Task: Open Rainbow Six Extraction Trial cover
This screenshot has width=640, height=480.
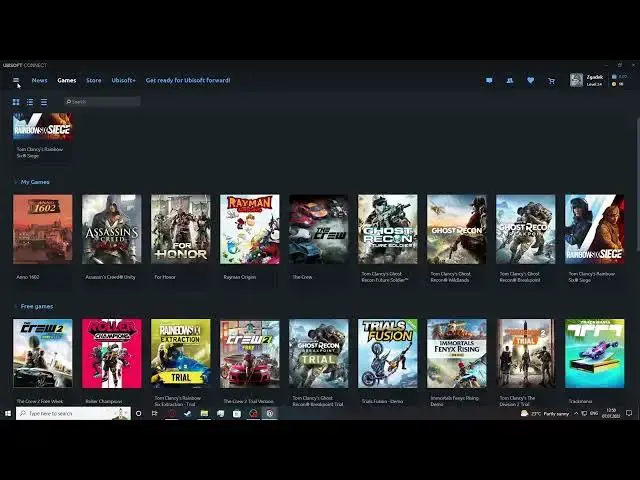Action: [181, 353]
